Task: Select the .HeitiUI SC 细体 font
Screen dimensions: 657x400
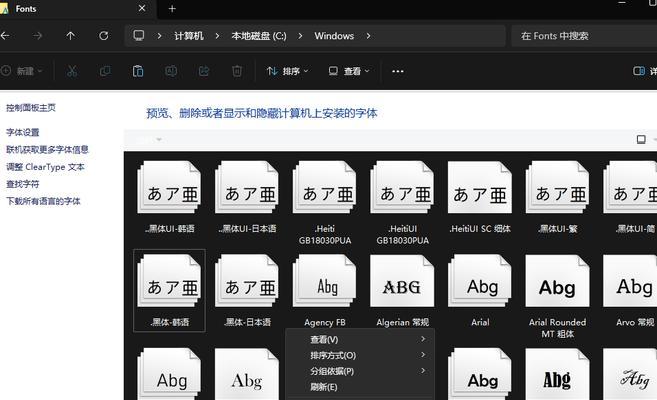Action: point(480,197)
